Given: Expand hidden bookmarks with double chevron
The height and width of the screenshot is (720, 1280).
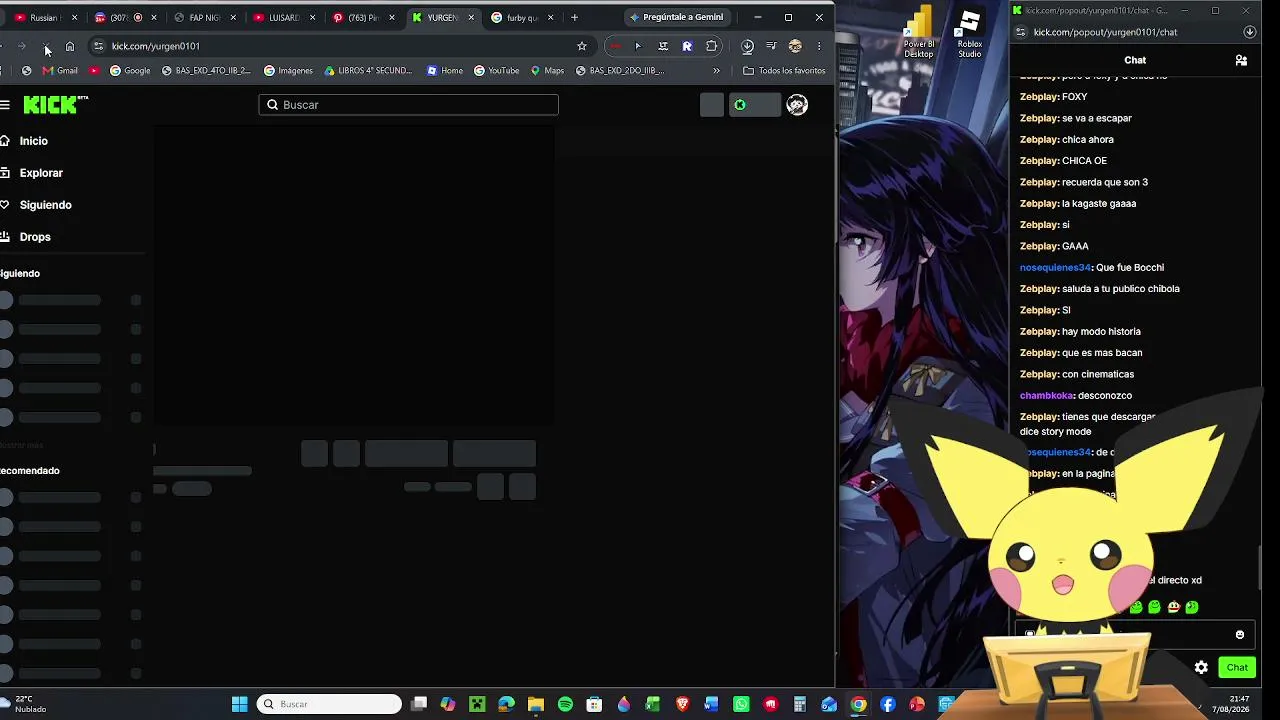Looking at the screenshot, I should pyautogui.click(x=716, y=71).
